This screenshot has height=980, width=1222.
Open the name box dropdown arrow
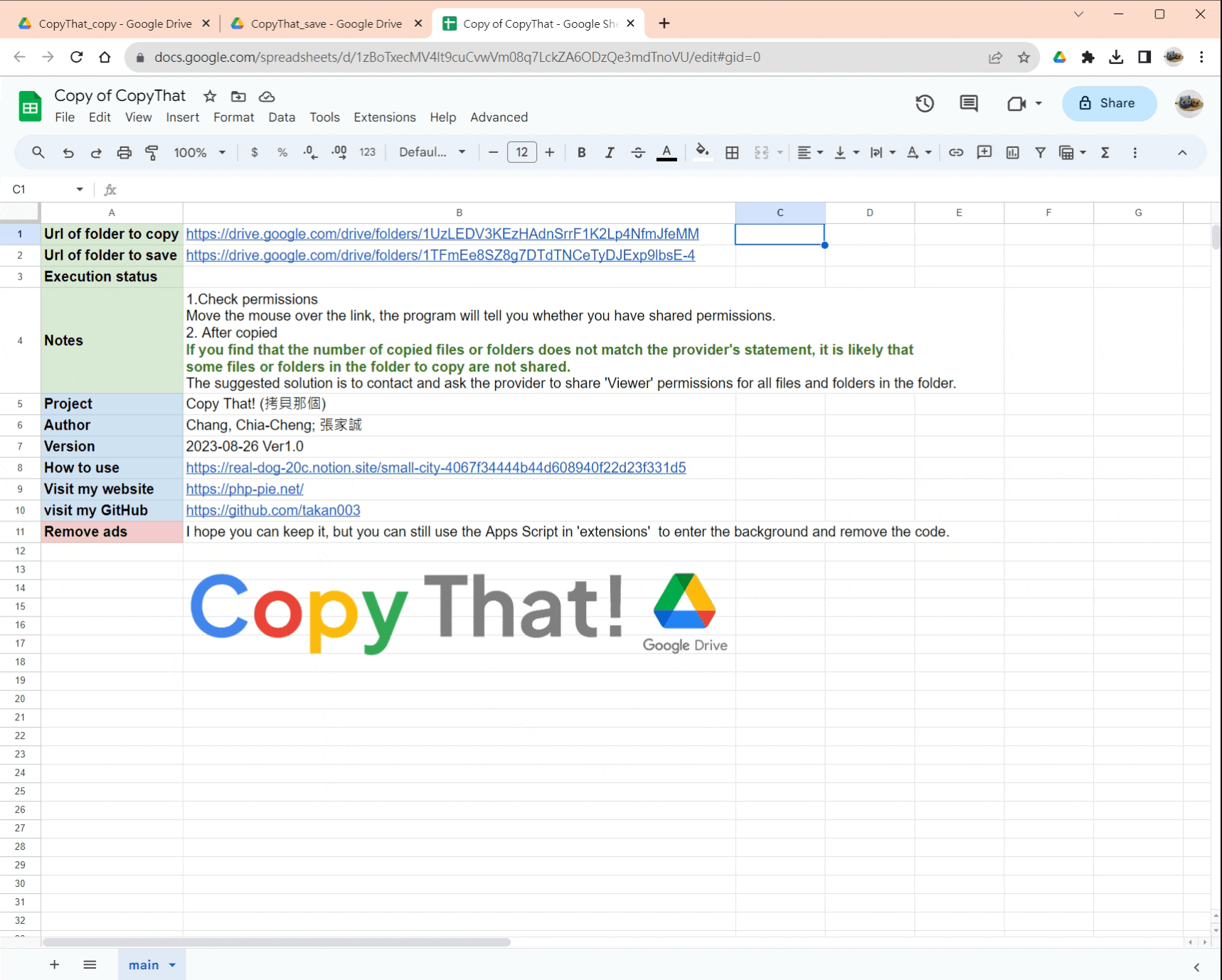[80, 189]
